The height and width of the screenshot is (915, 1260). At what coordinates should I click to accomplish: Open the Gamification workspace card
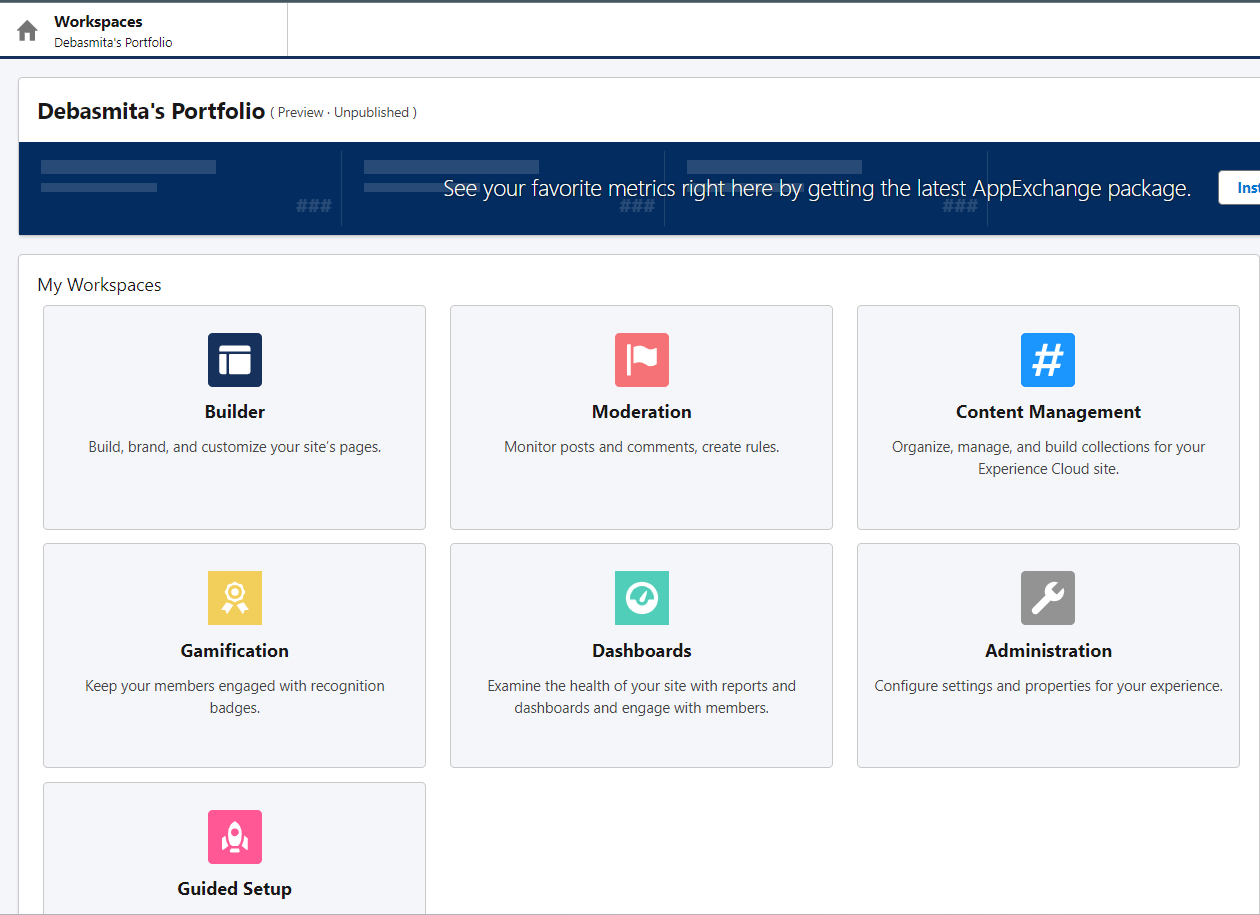coord(234,655)
